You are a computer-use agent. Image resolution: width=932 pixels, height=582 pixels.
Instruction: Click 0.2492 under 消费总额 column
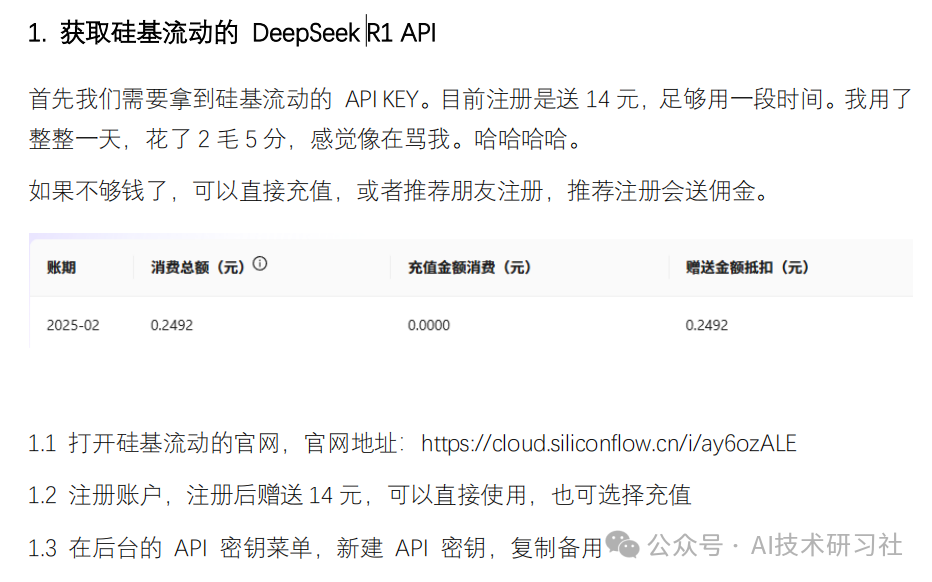click(172, 325)
